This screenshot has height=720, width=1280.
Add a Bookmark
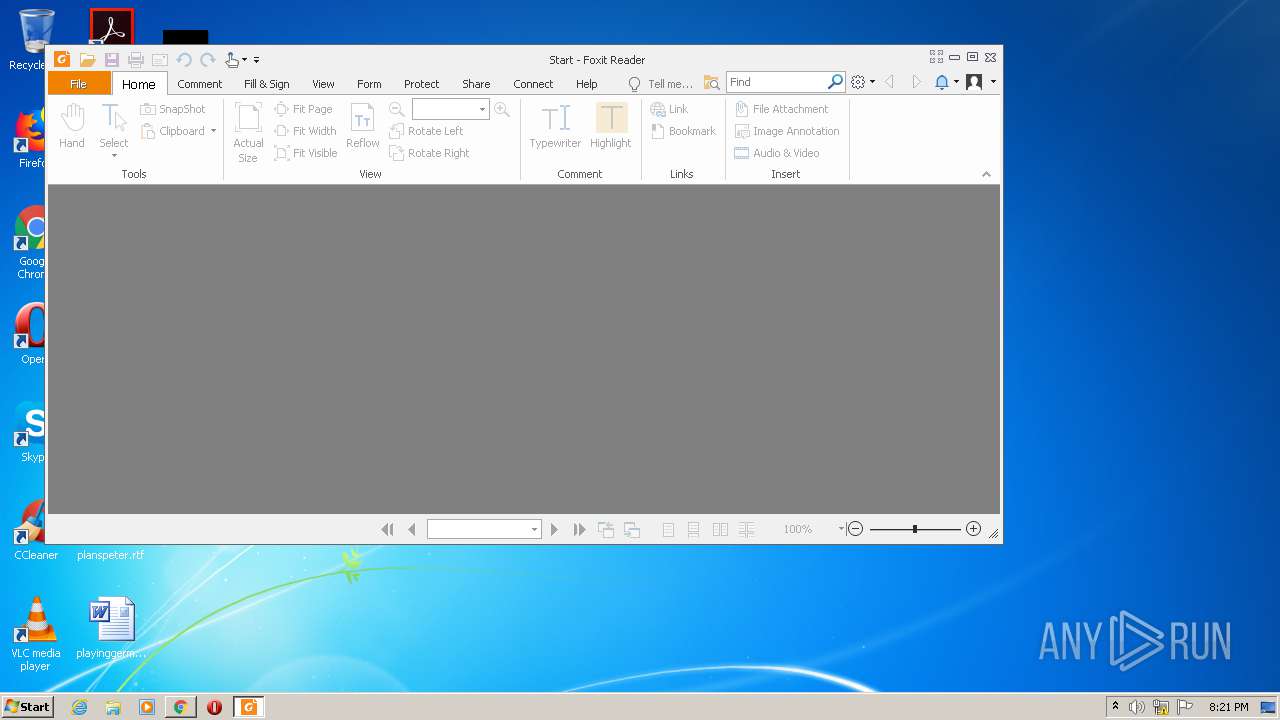(683, 131)
